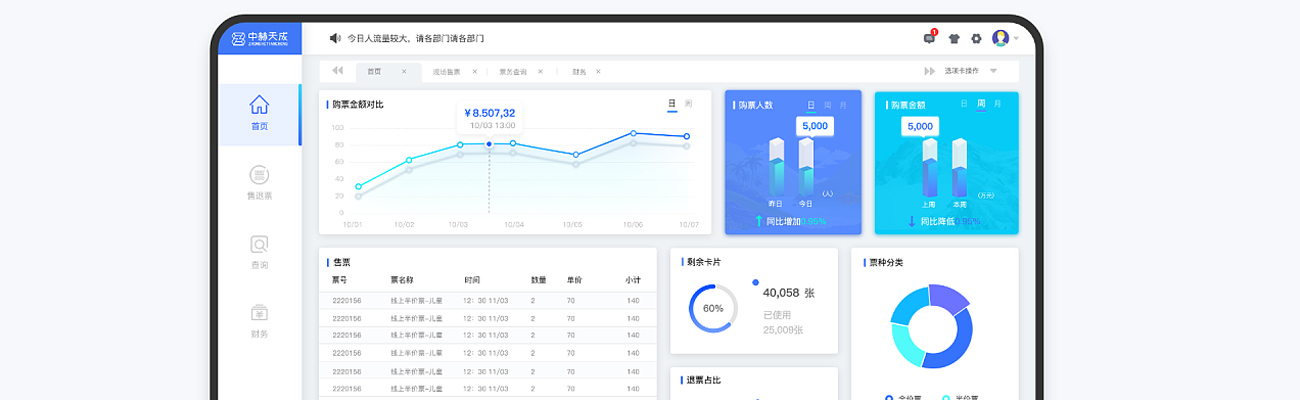1300x400 pixels.
Task: Click the 5,000 label in 购票金额 card
Action: (x=920, y=126)
